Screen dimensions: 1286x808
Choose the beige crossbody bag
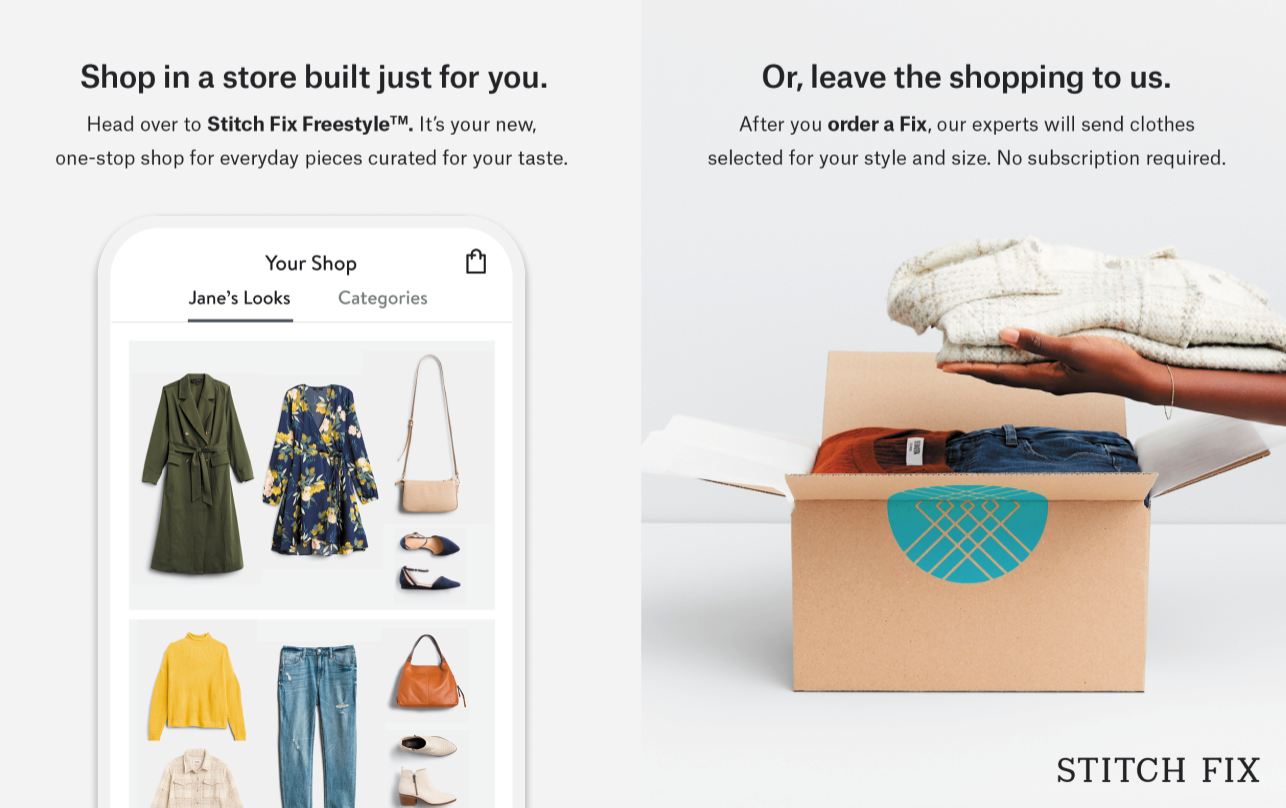pyautogui.click(x=429, y=434)
